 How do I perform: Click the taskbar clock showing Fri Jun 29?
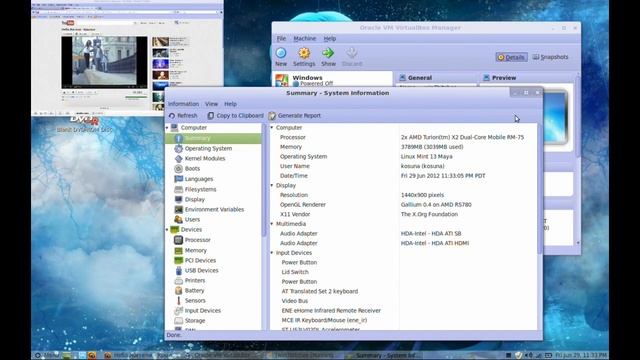pyautogui.click(x=581, y=356)
